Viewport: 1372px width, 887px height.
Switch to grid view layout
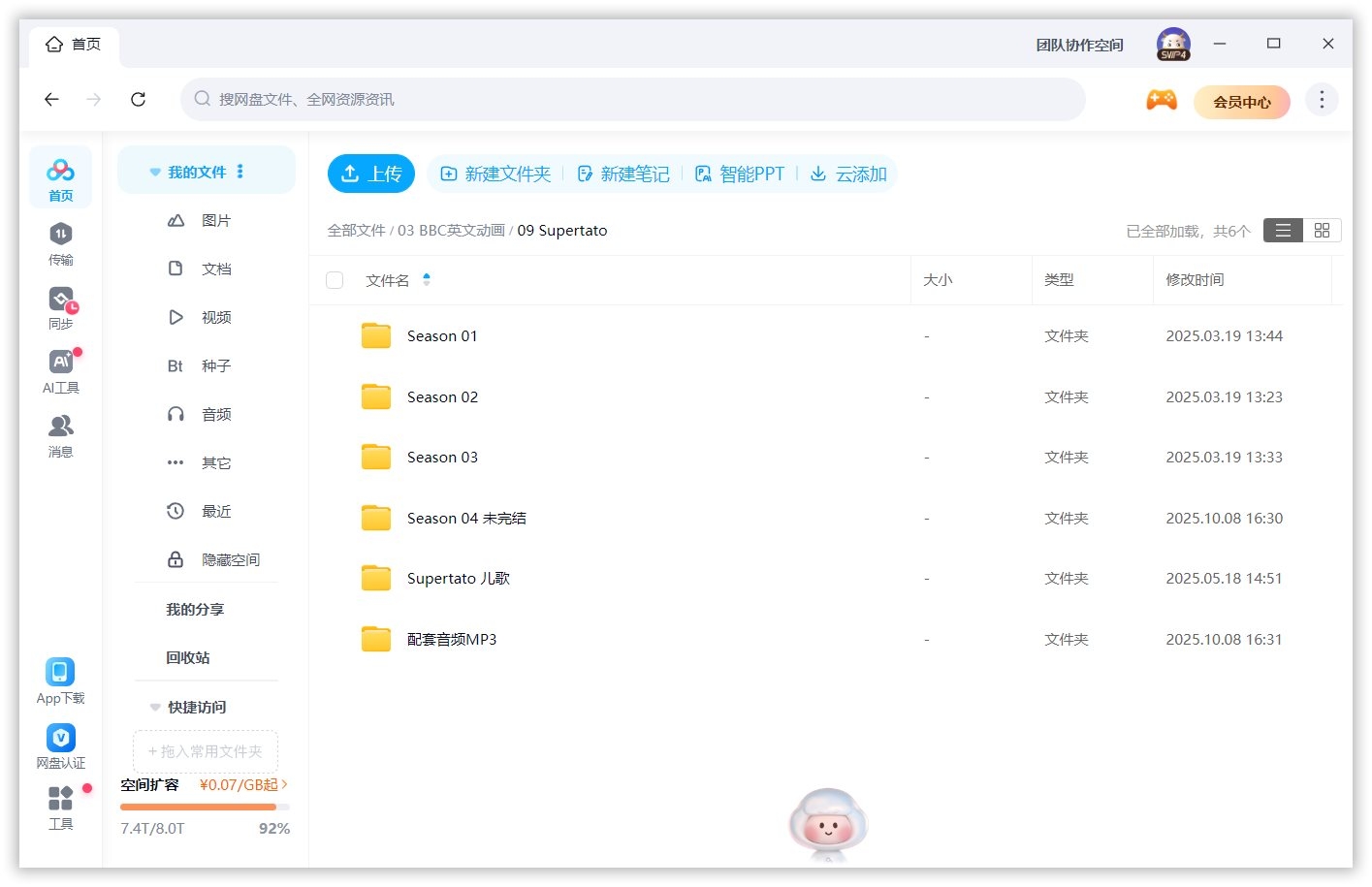(x=1322, y=230)
